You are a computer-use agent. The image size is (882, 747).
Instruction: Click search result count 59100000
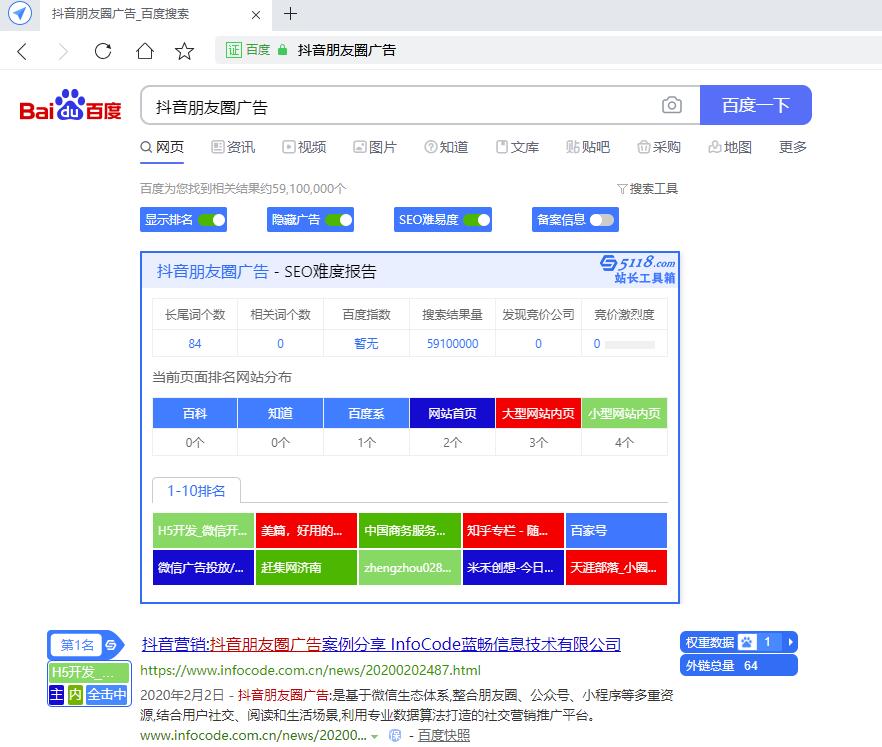point(452,343)
